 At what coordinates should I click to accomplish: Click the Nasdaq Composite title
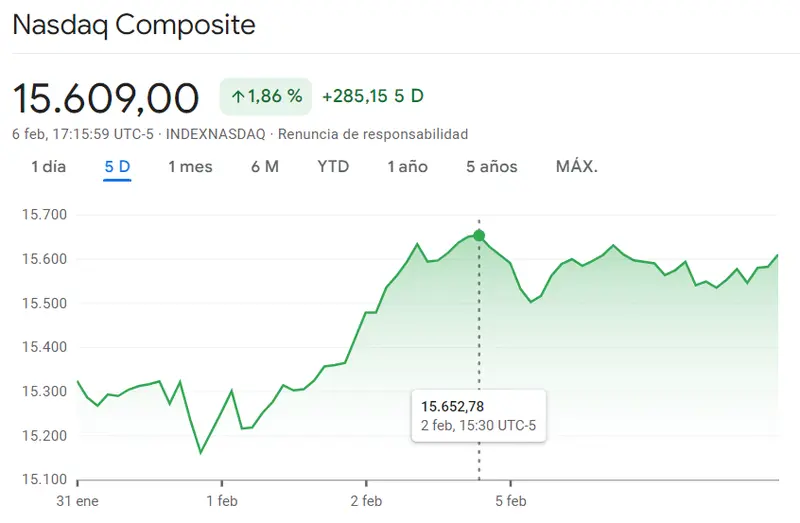tap(134, 25)
